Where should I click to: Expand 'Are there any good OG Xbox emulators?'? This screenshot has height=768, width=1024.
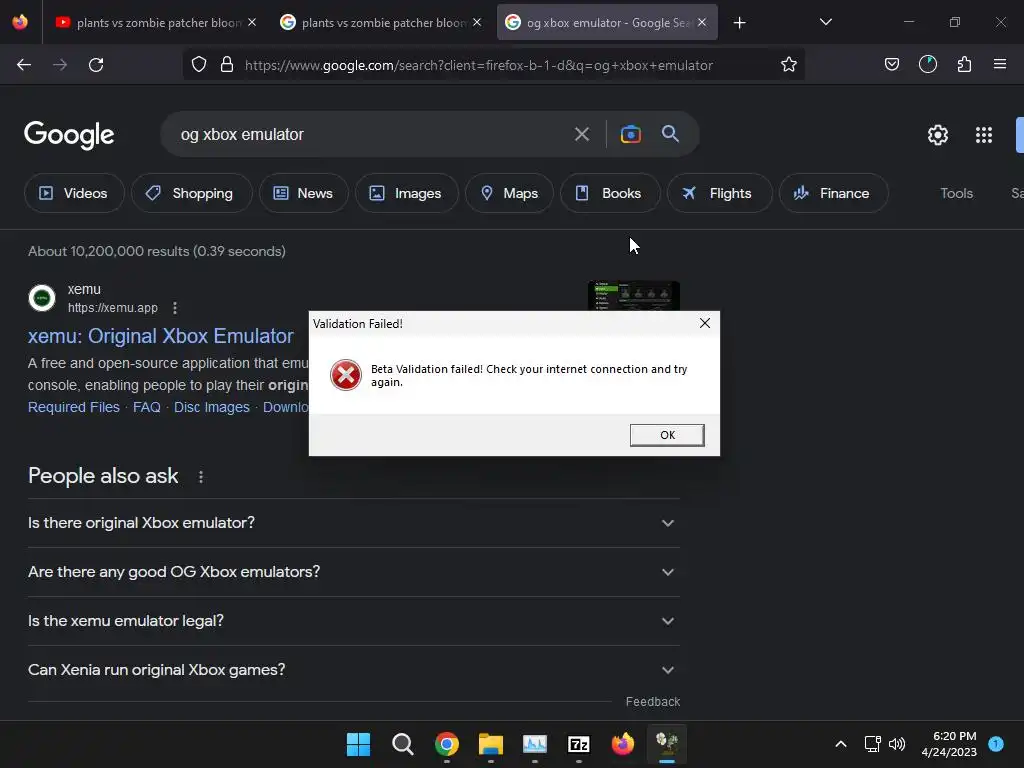coord(353,571)
